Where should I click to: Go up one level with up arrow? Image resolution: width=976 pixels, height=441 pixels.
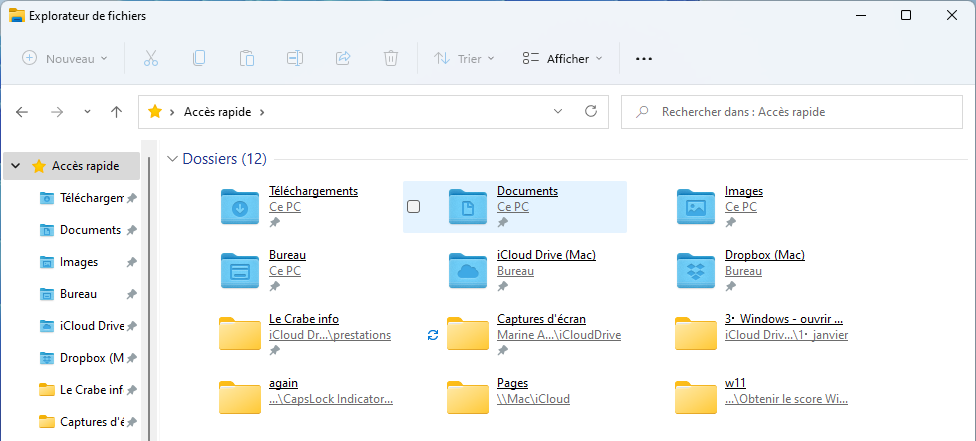point(116,112)
